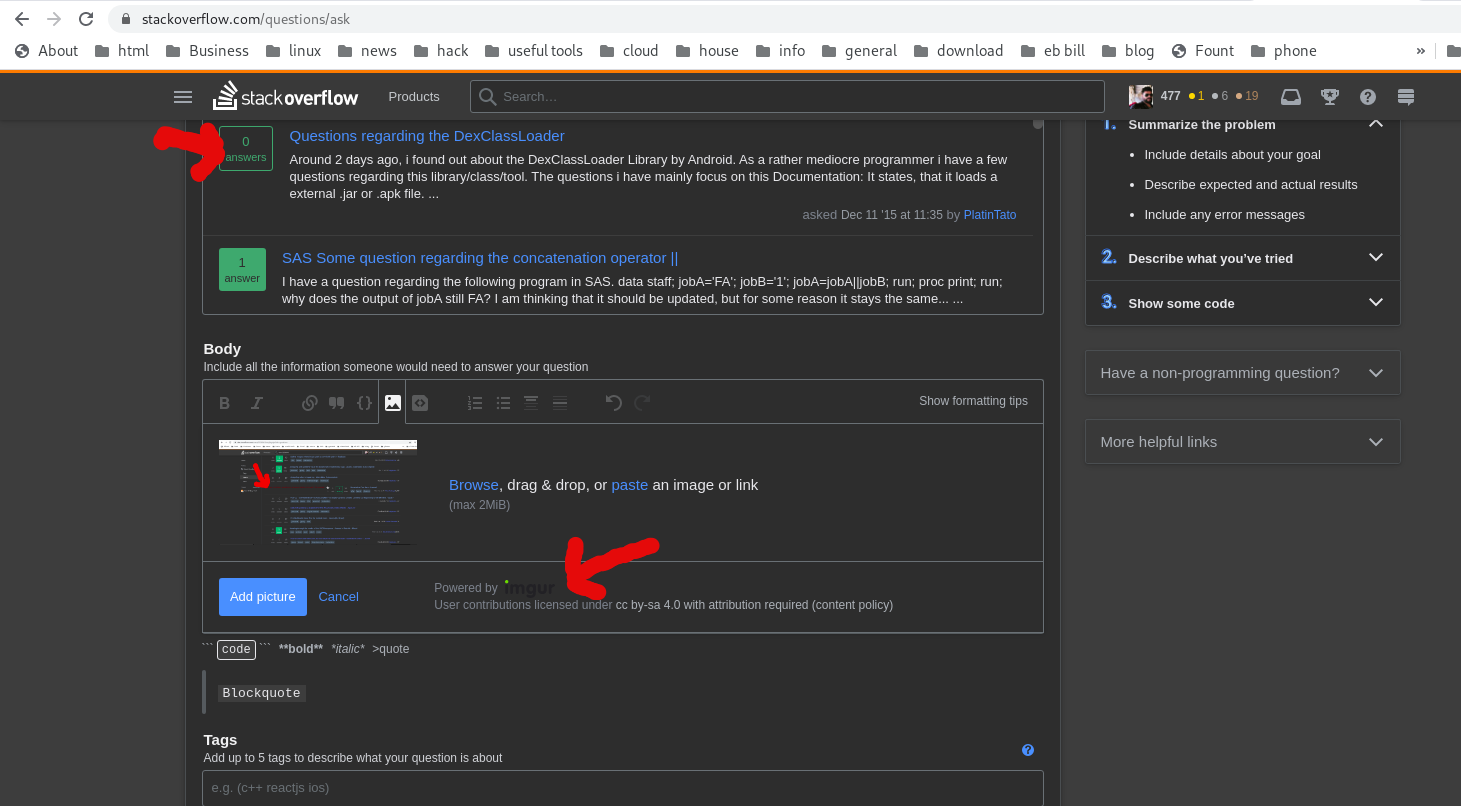
Task: Open Questions regarding the DexClassLoader link
Action: pos(427,136)
